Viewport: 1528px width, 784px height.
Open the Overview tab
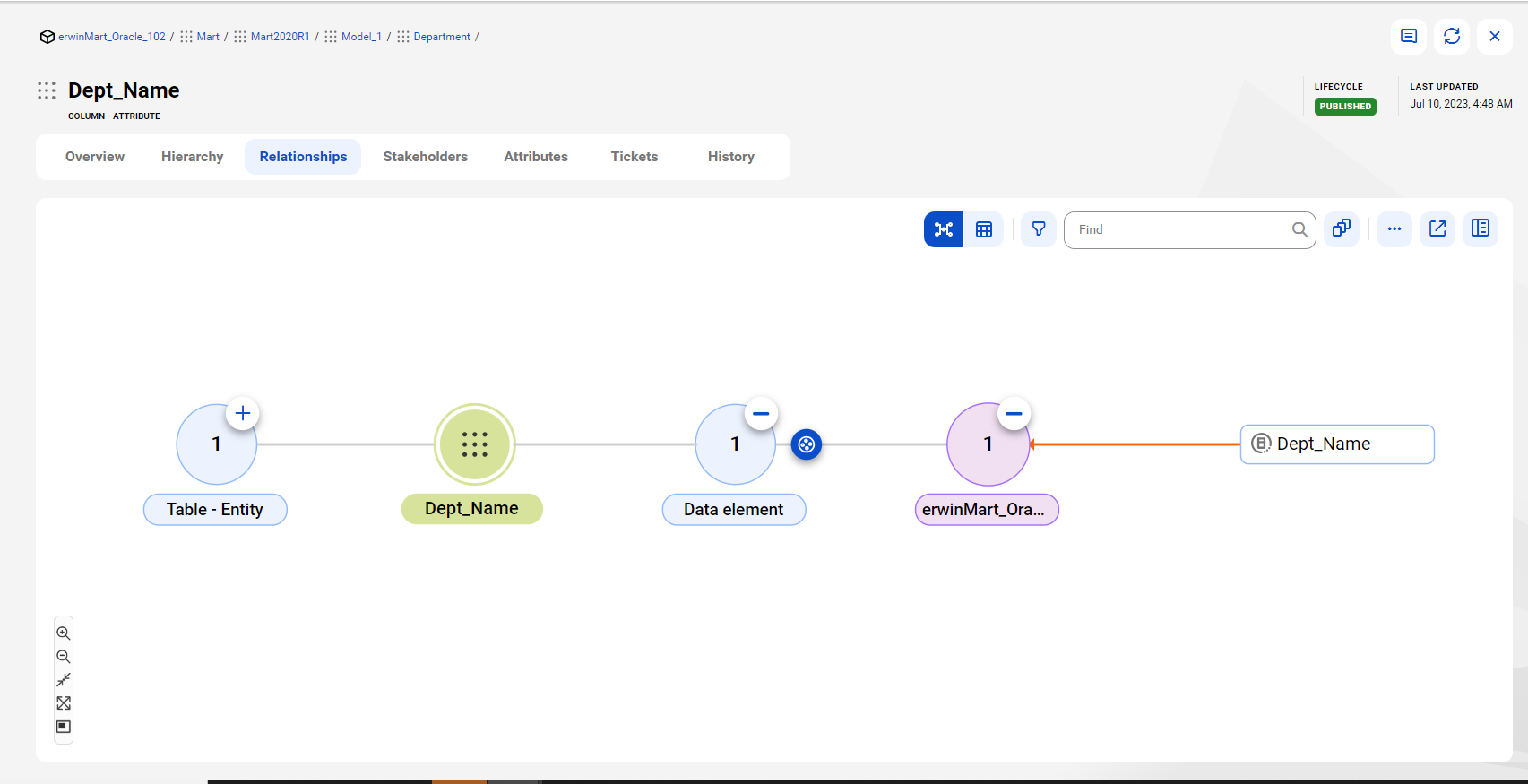pyautogui.click(x=95, y=157)
